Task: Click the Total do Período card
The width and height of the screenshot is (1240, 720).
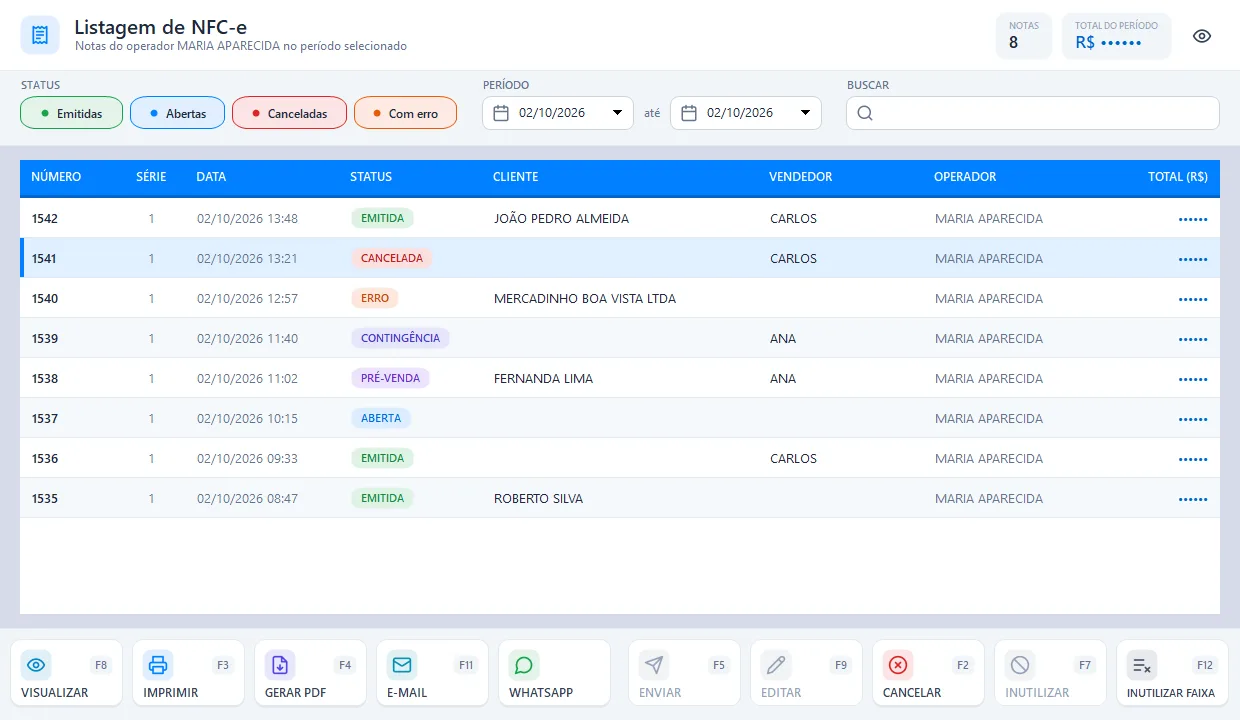Action: pos(1116,36)
